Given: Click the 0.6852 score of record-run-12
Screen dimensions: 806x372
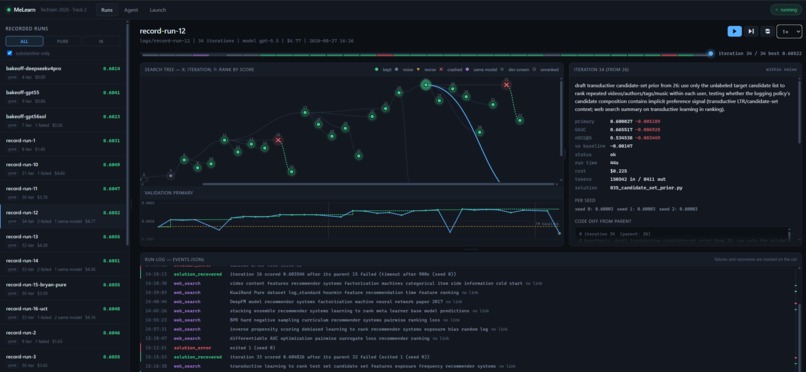Looking at the screenshot, I should click(x=111, y=213).
